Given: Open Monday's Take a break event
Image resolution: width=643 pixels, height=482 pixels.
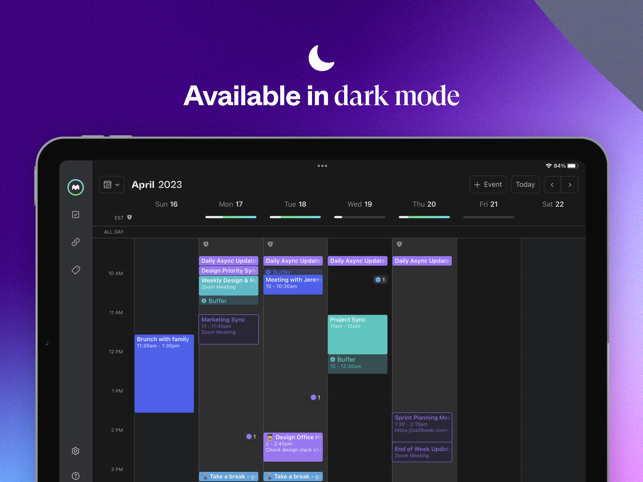Looking at the screenshot, I should [x=228, y=477].
